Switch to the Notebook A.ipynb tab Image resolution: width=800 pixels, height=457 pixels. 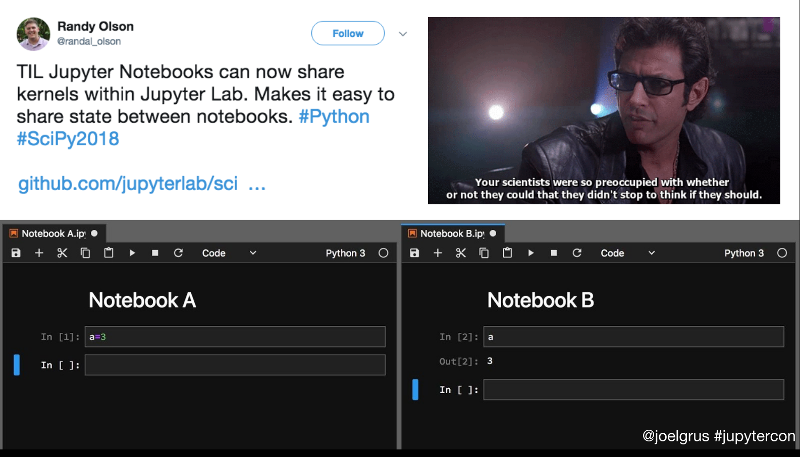[x=53, y=234]
